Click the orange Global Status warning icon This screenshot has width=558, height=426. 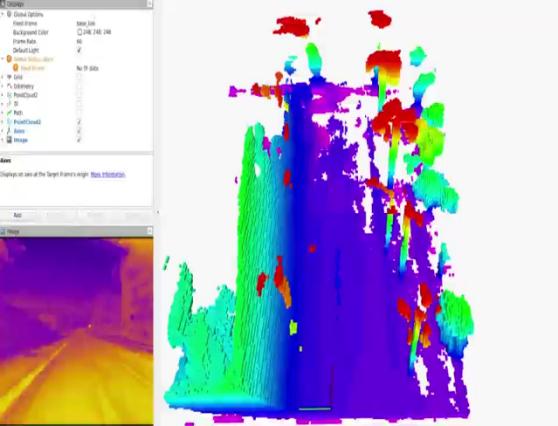[x=9, y=59]
